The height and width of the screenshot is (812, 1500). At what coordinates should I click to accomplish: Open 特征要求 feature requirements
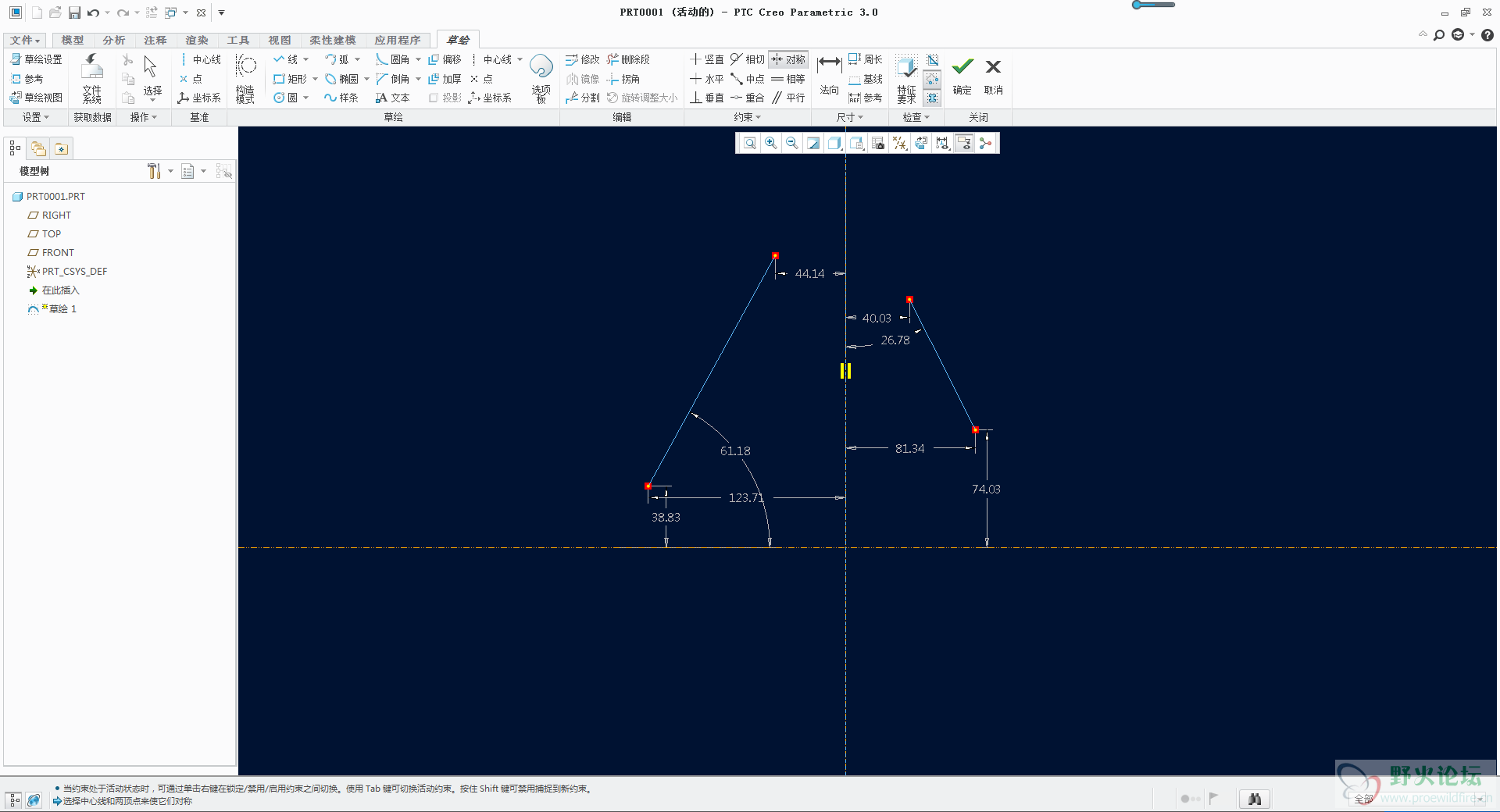click(x=906, y=79)
